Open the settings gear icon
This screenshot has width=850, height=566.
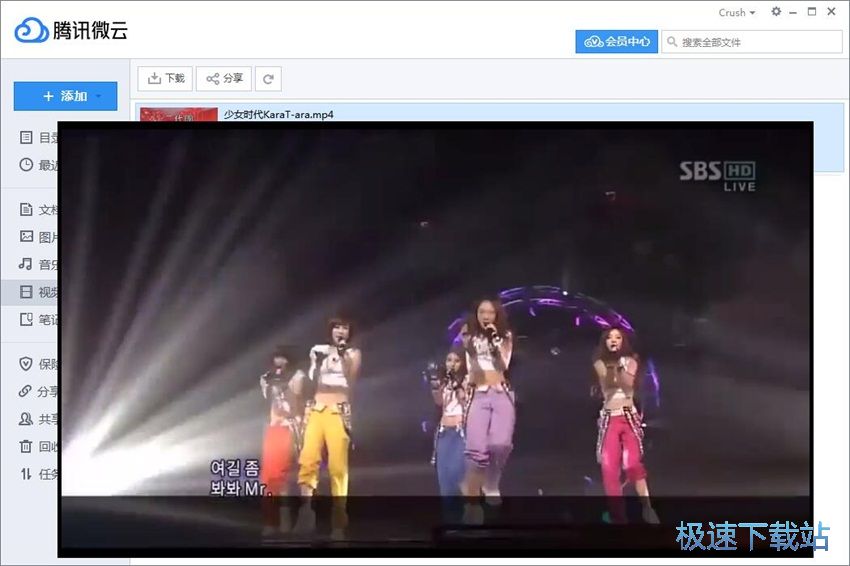(x=776, y=11)
